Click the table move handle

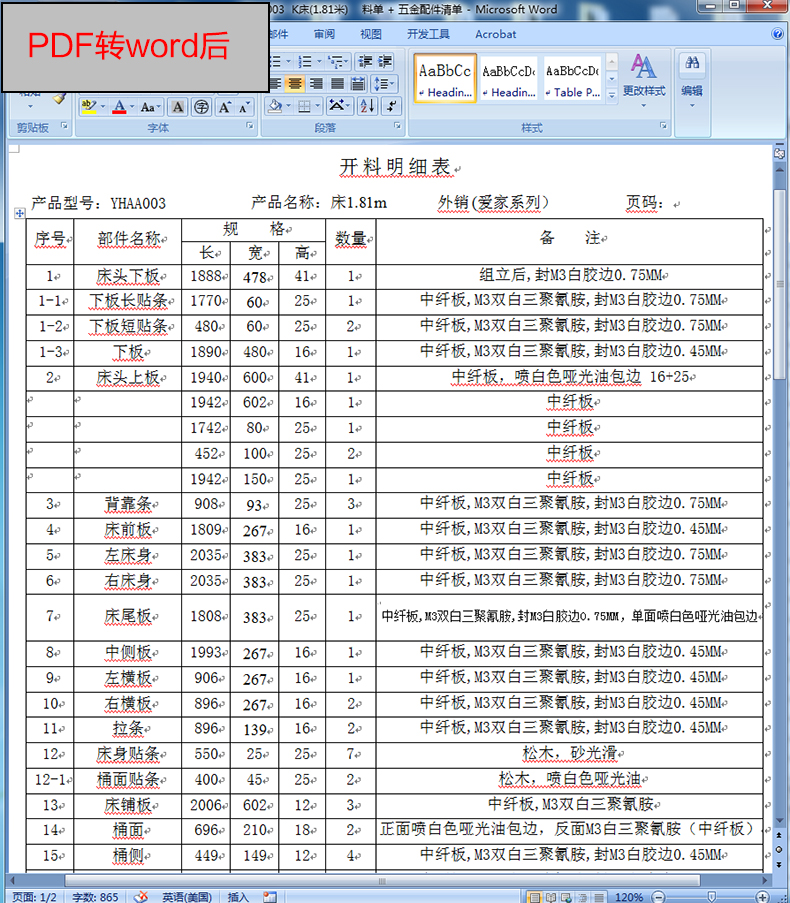pyautogui.click(x=20, y=213)
